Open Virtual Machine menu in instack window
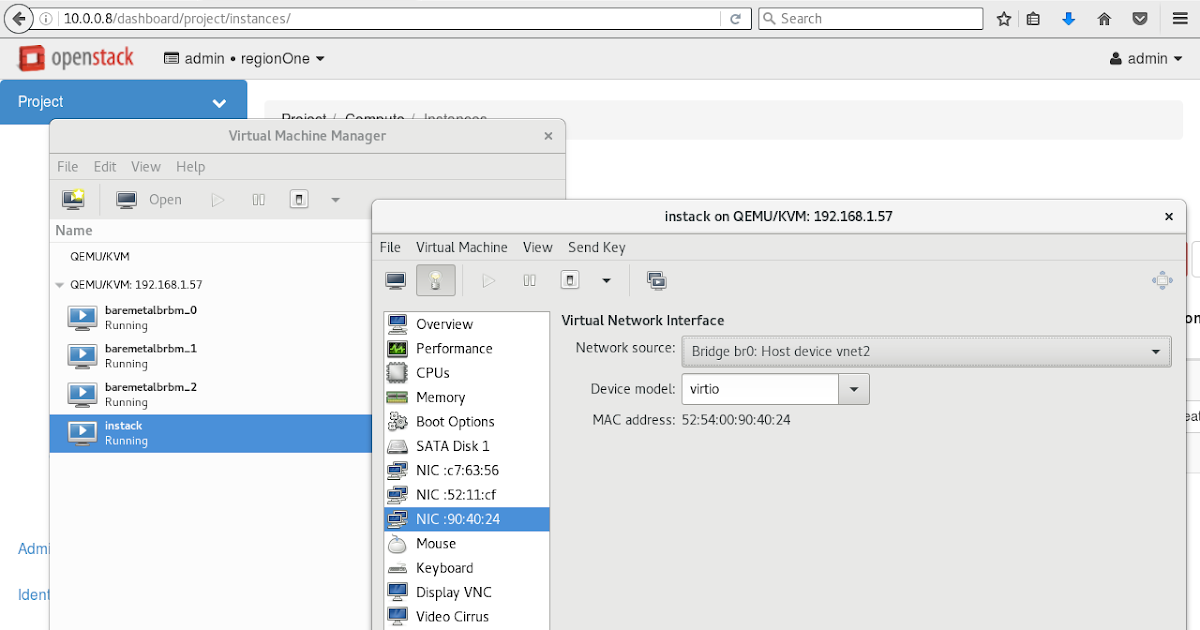 tap(462, 247)
